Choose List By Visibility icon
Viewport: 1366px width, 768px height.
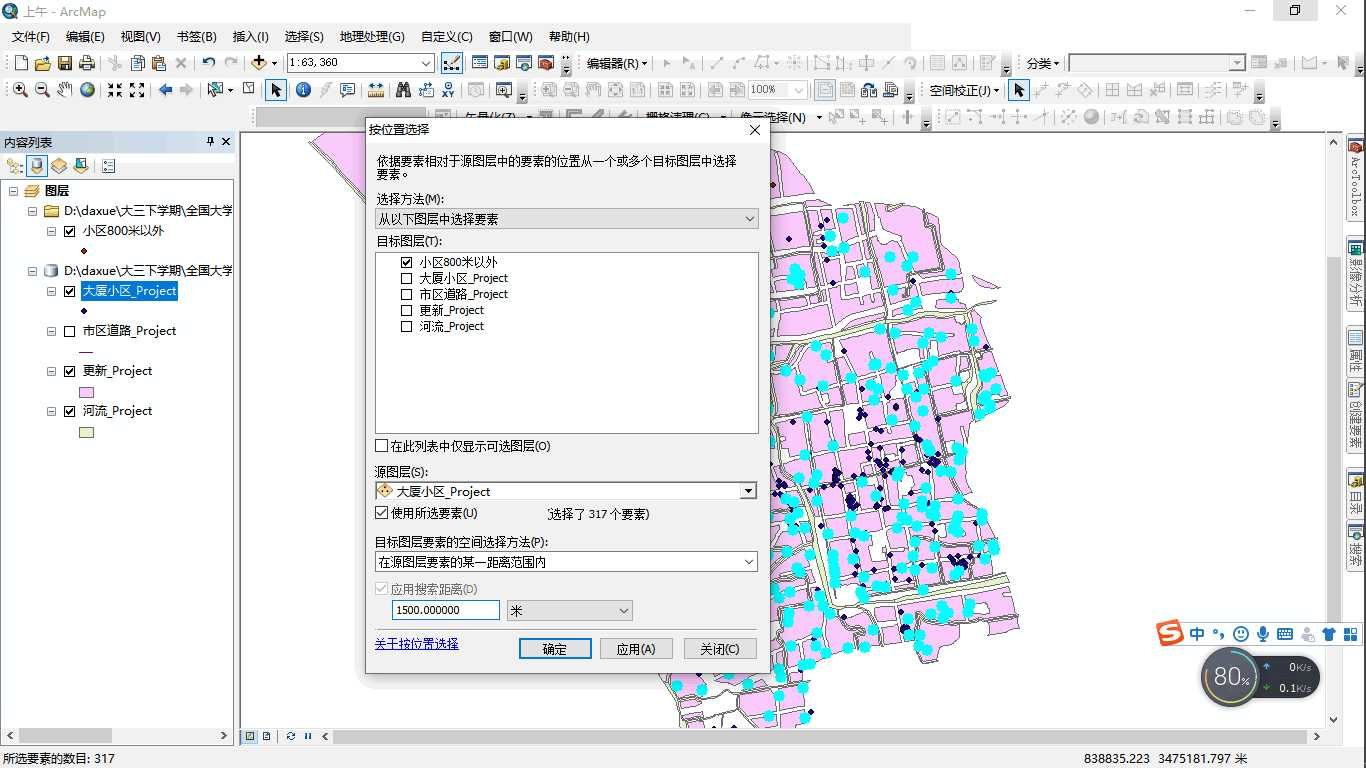coord(59,166)
